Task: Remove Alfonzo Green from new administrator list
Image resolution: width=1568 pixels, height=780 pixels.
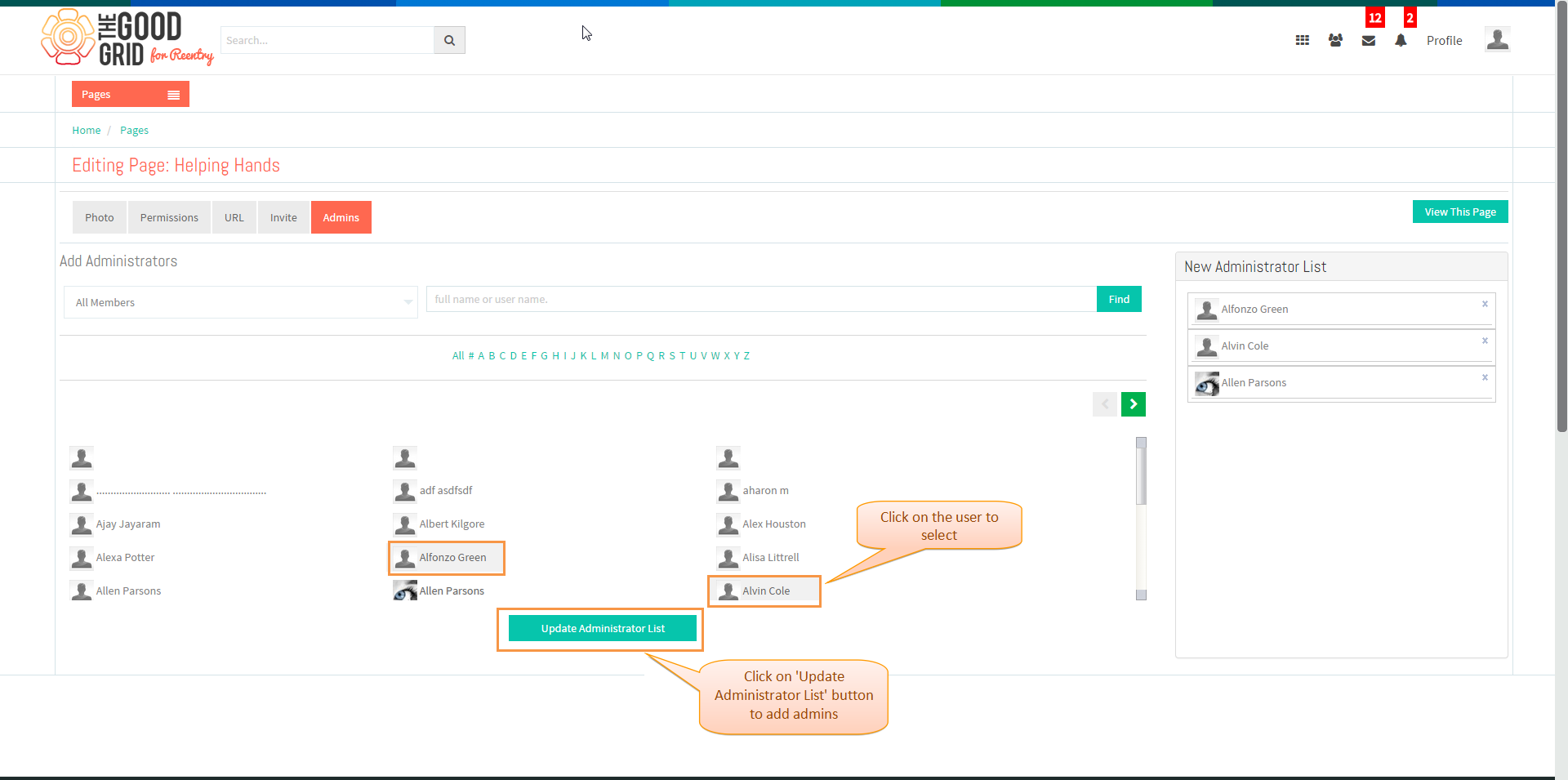Action: tap(1485, 304)
